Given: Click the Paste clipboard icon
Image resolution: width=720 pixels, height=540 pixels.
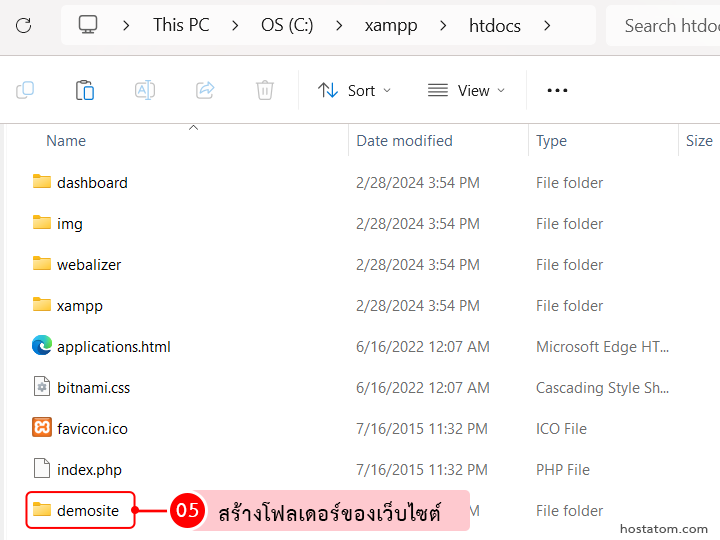Looking at the screenshot, I should point(85,90).
